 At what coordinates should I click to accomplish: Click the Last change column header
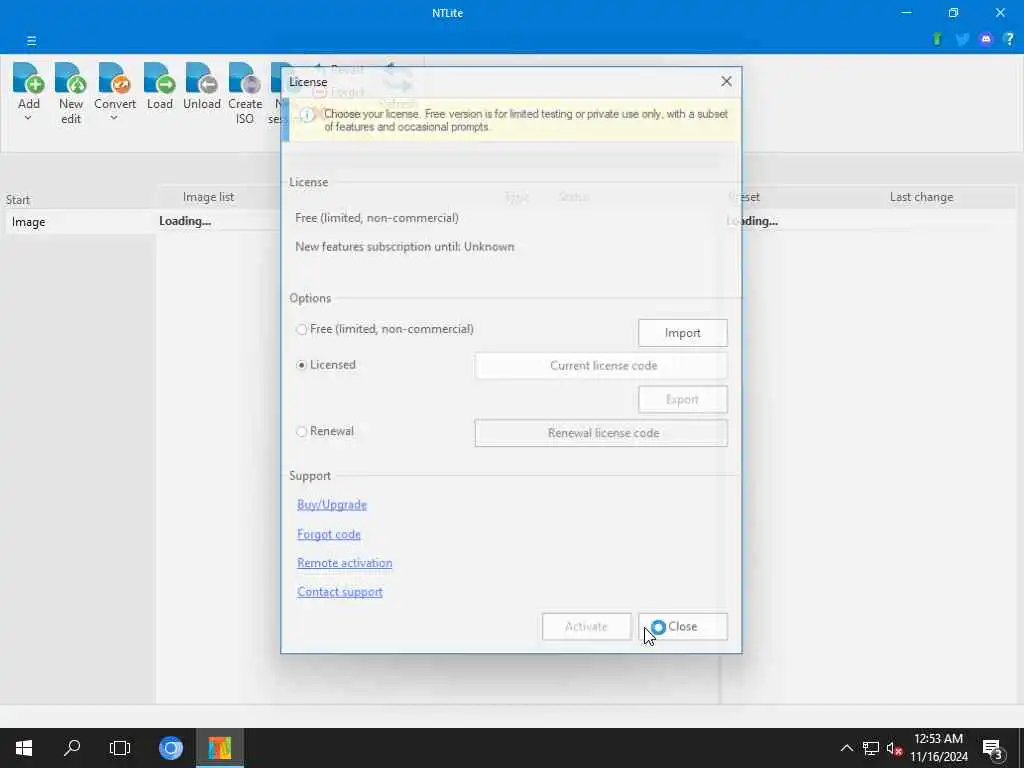tap(921, 197)
